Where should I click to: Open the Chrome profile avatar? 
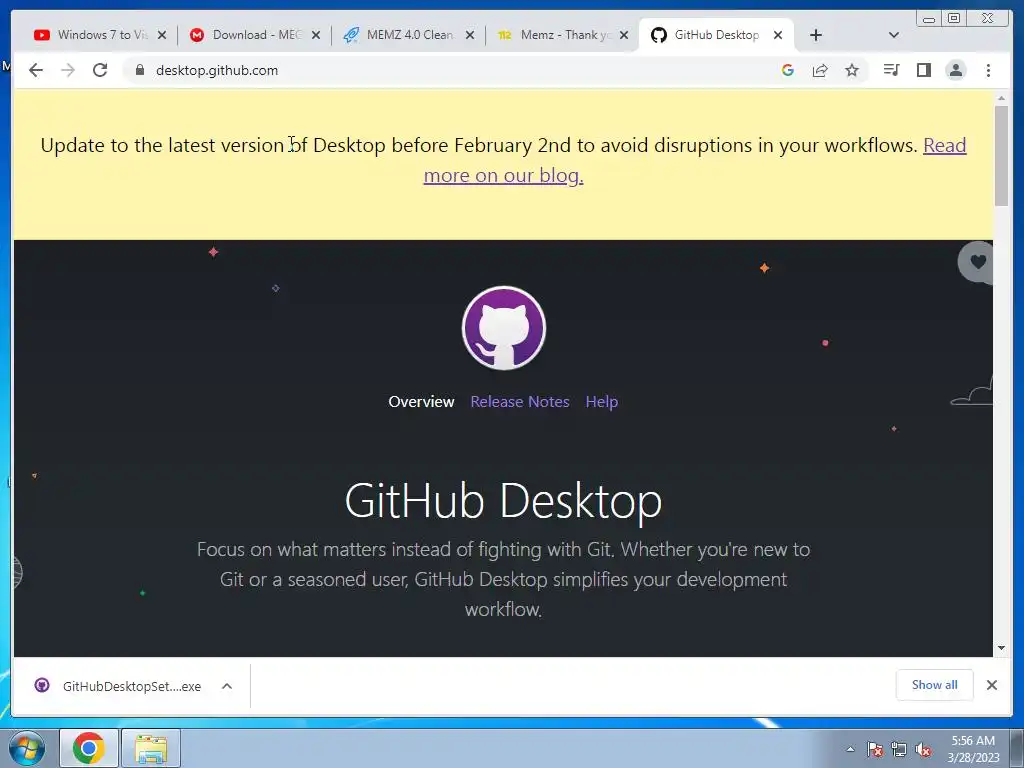coord(955,70)
